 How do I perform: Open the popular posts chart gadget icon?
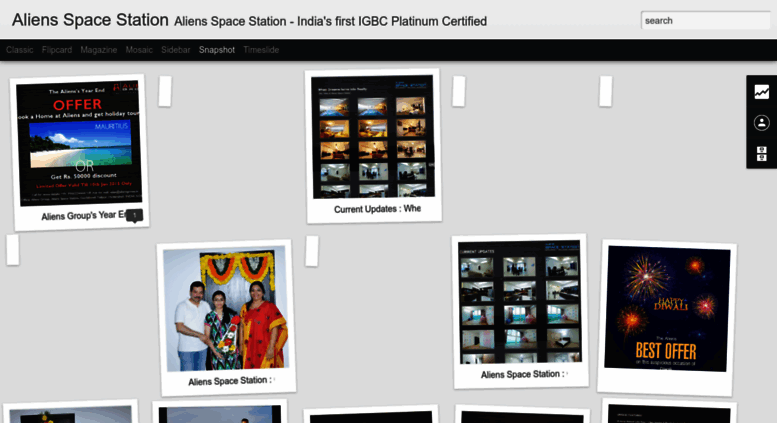(761, 92)
